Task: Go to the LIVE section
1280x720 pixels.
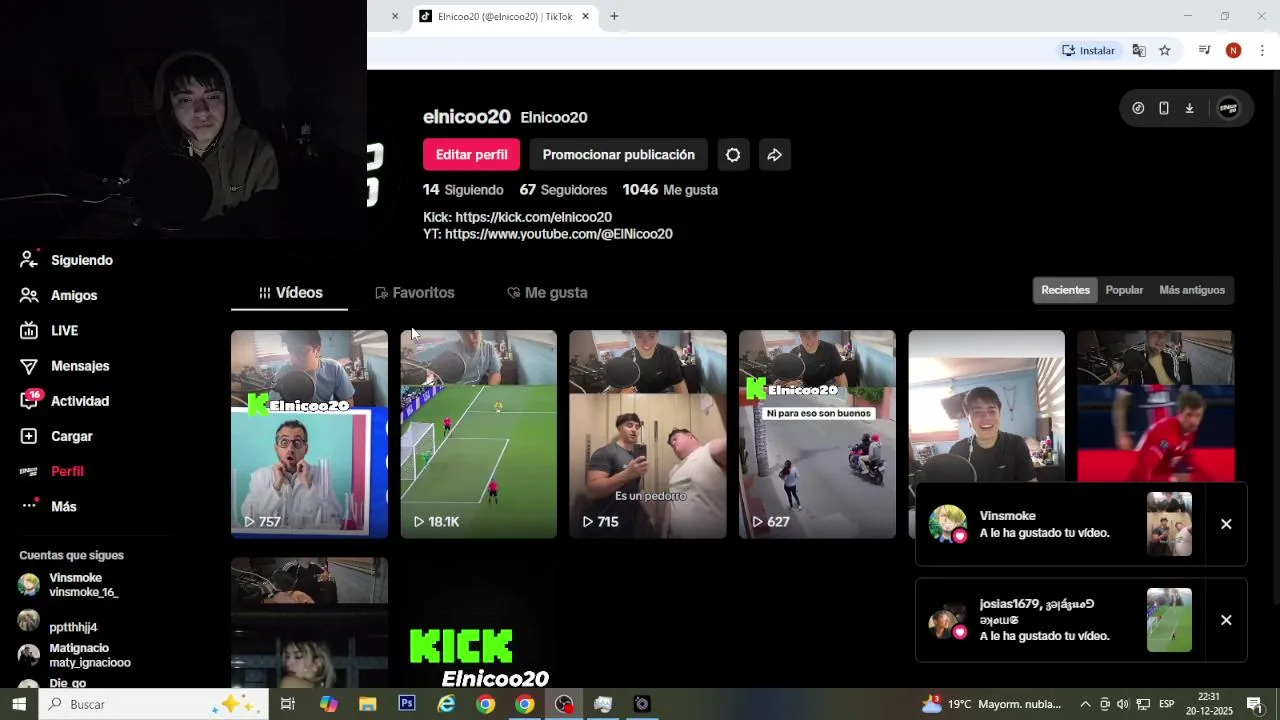Action: point(48,330)
